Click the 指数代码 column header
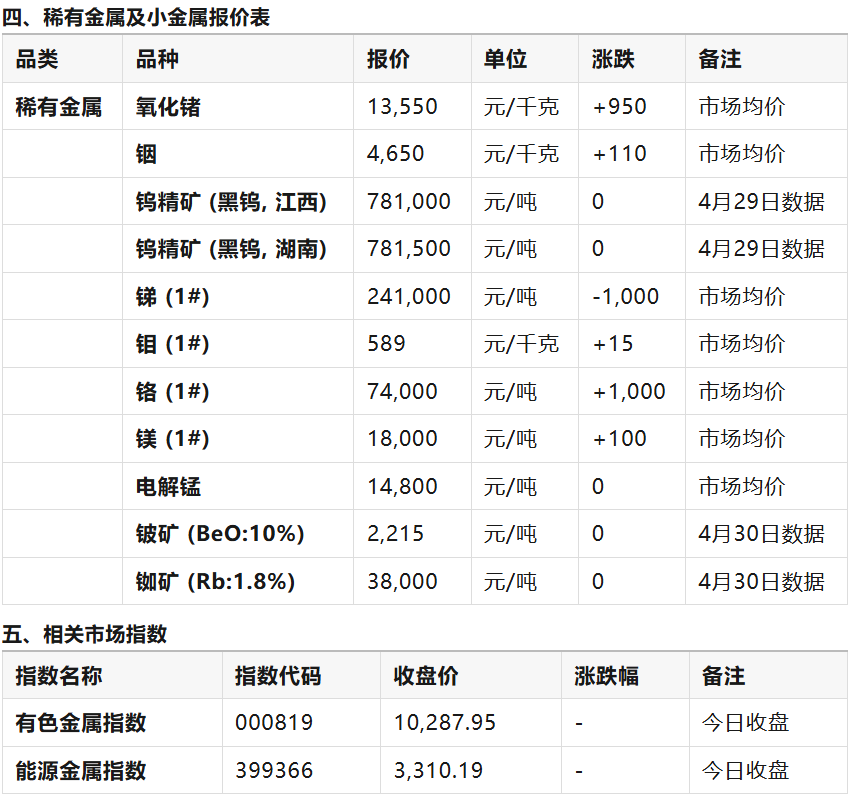851x798 pixels. tap(278, 676)
